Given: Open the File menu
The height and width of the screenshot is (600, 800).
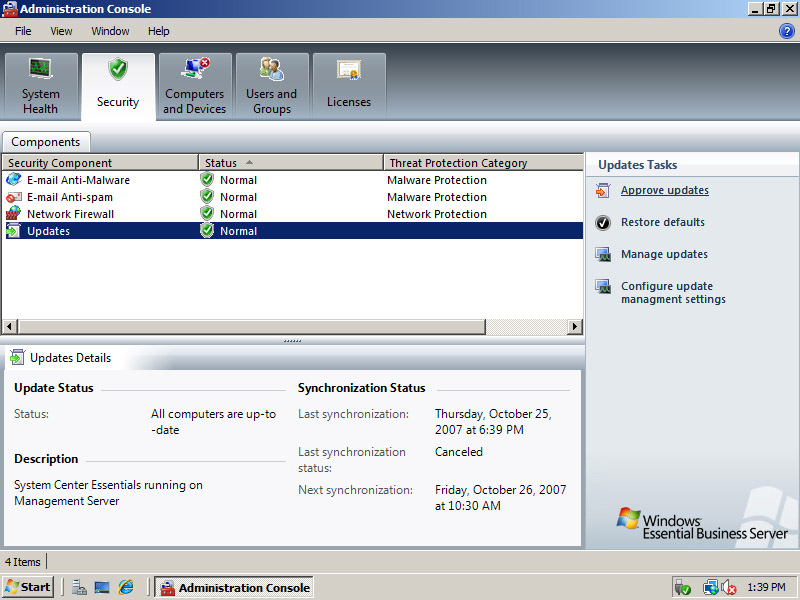Looking at the screenshot, I should 23,31.
